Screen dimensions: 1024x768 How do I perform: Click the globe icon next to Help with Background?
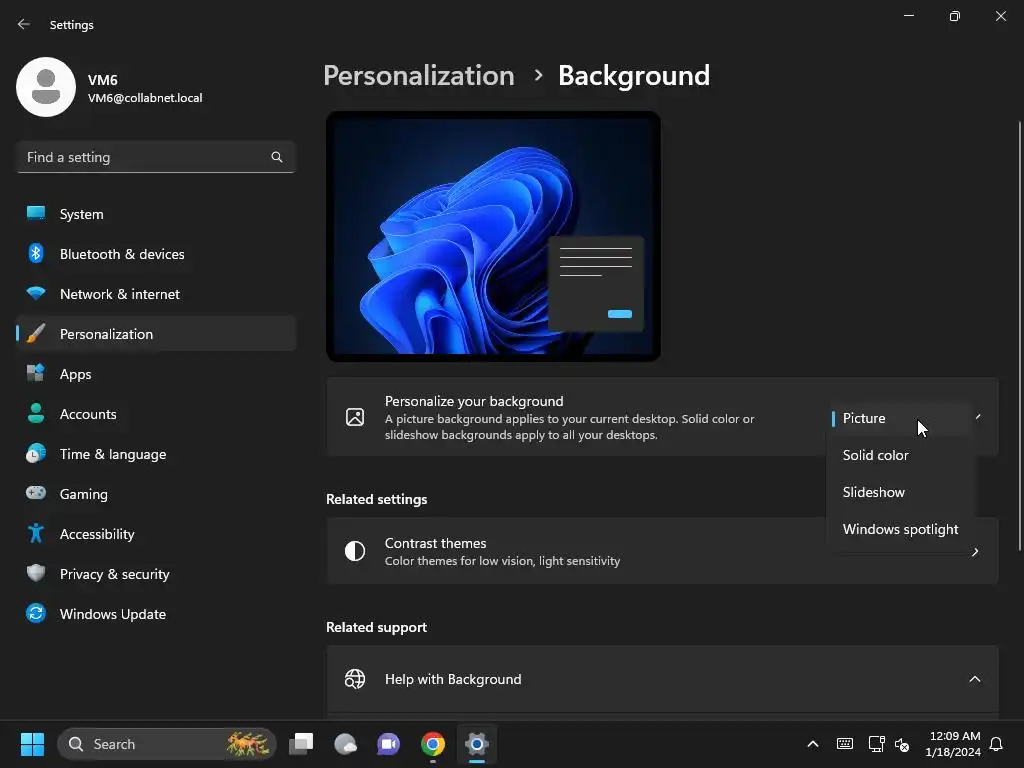tap(355, 679)
